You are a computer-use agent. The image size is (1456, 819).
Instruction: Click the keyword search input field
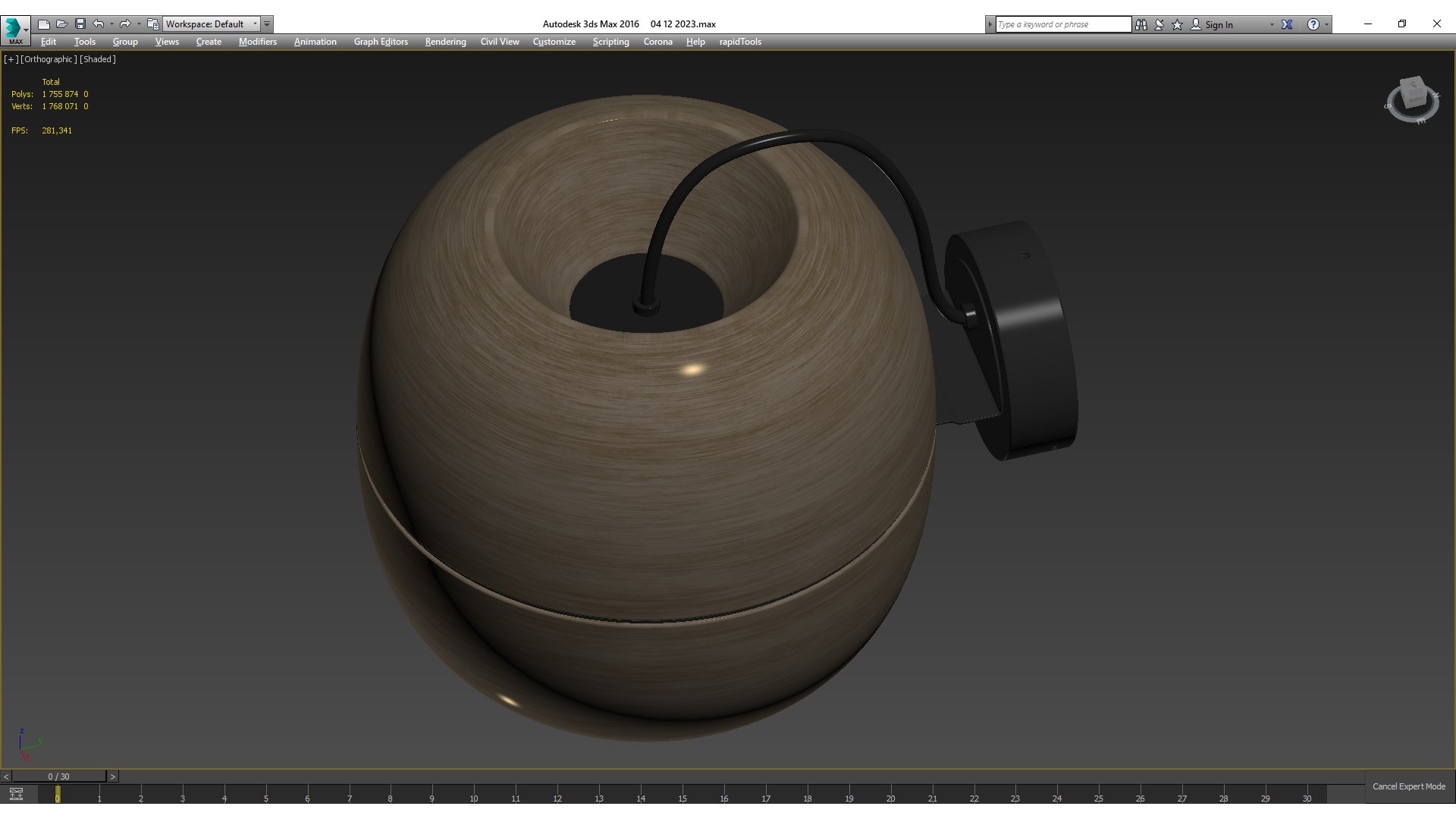tap(1062, 24)
